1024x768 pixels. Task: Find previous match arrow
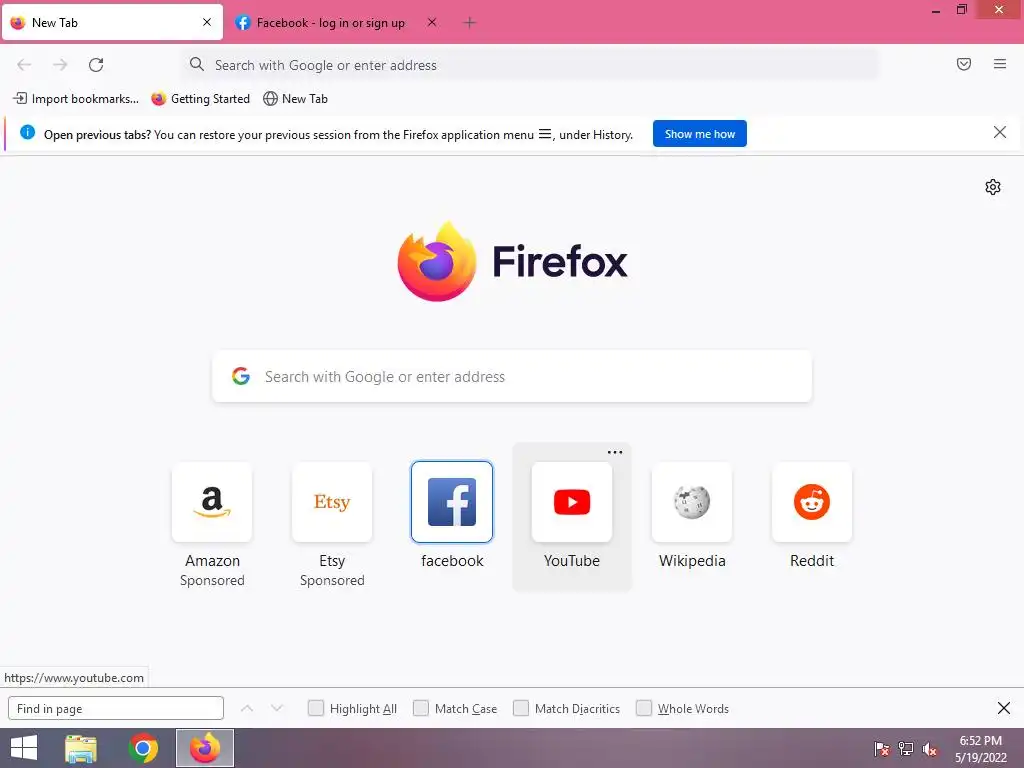pyautogui.click(x=247, y=708)
